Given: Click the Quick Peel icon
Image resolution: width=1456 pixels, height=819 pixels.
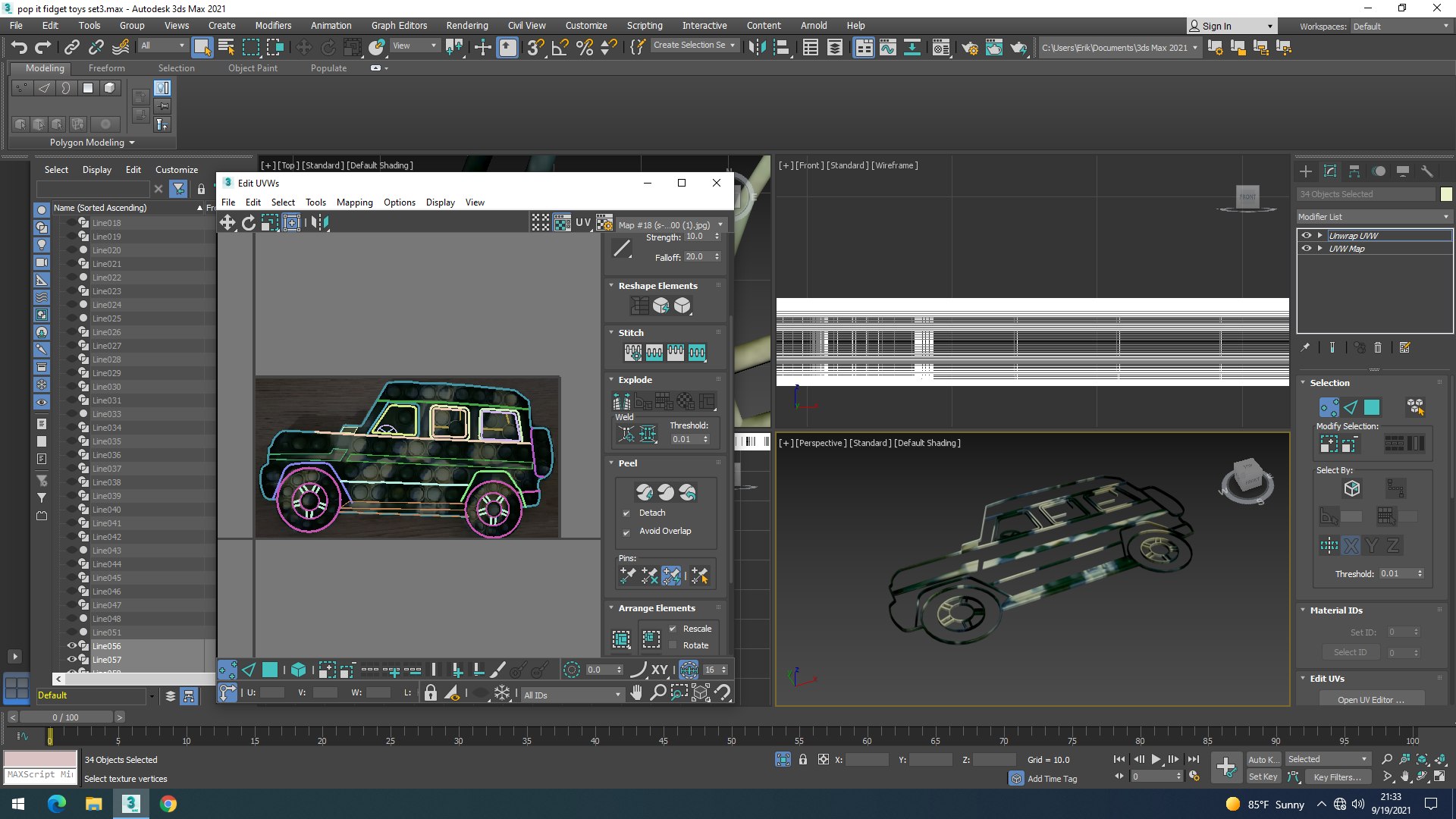Looking at the screenshot, I should (645, 493).
